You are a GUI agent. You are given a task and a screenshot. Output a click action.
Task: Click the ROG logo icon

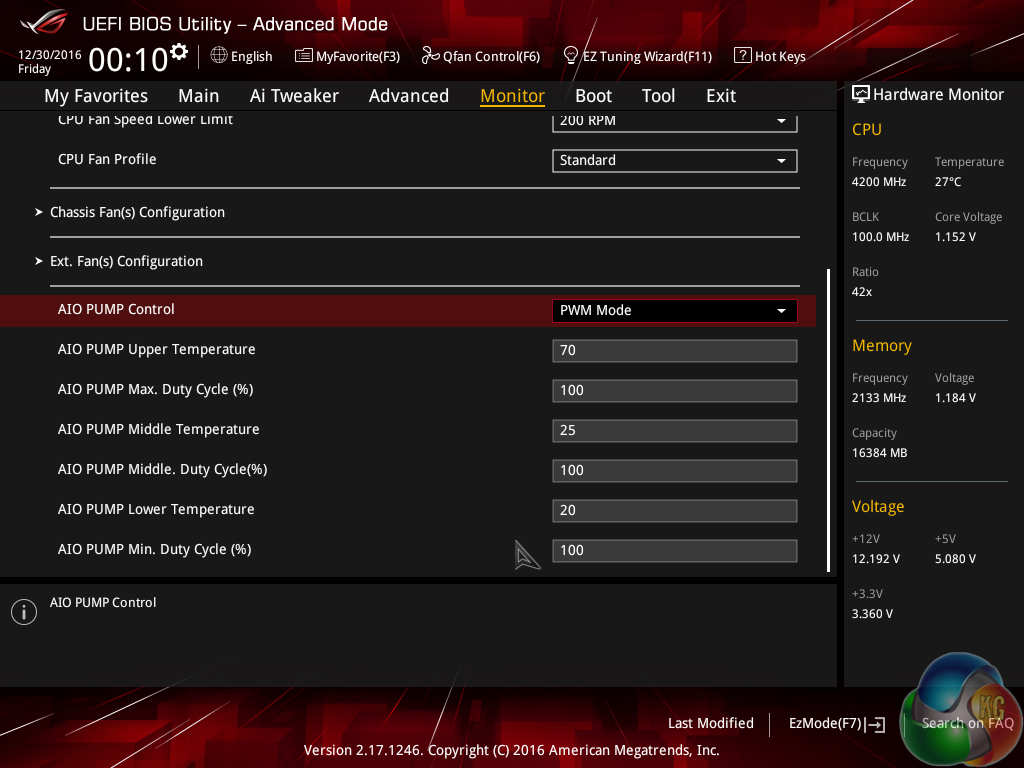pos(44,22)
